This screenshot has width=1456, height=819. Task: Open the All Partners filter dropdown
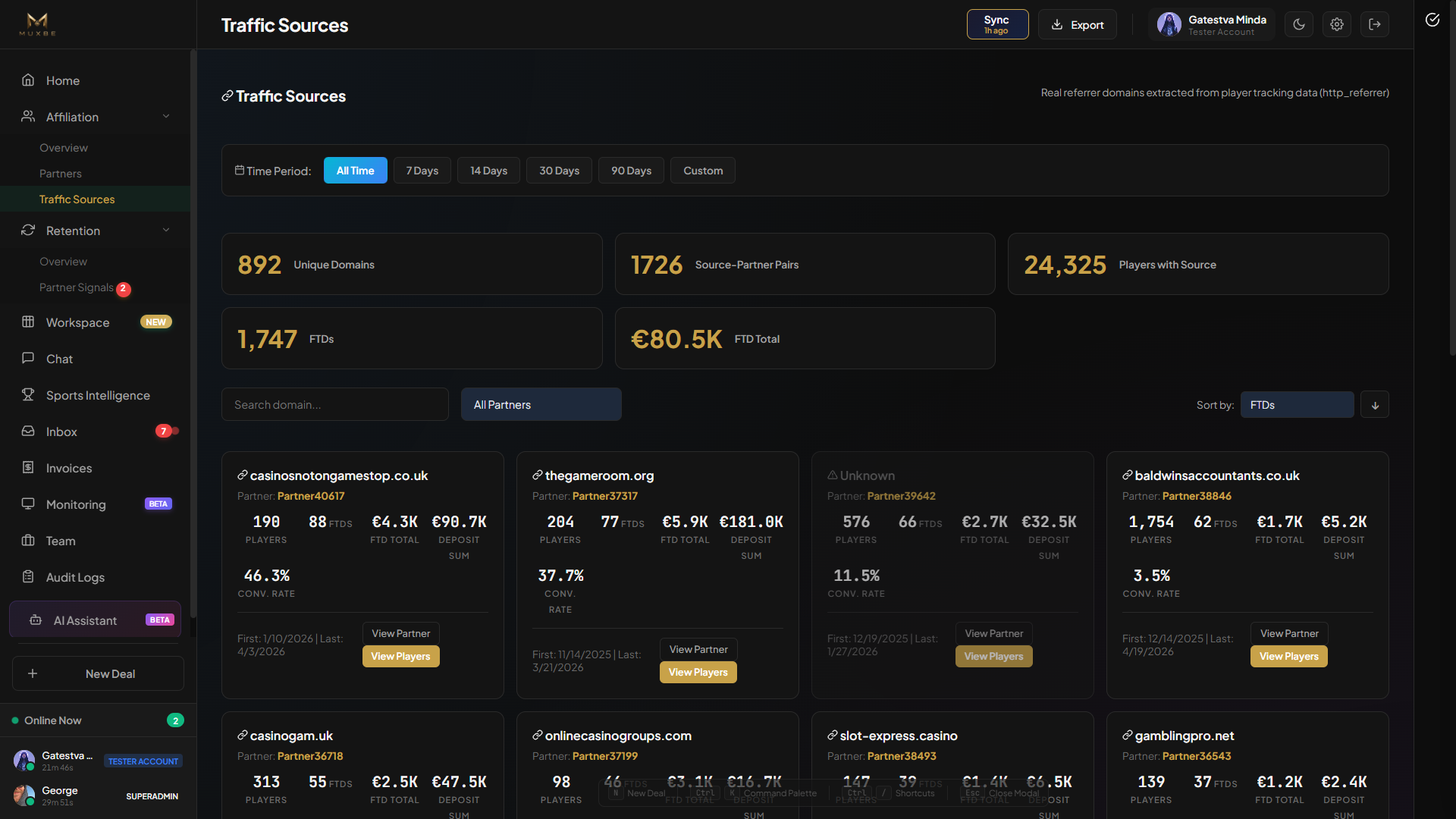(x=541, y=405)
